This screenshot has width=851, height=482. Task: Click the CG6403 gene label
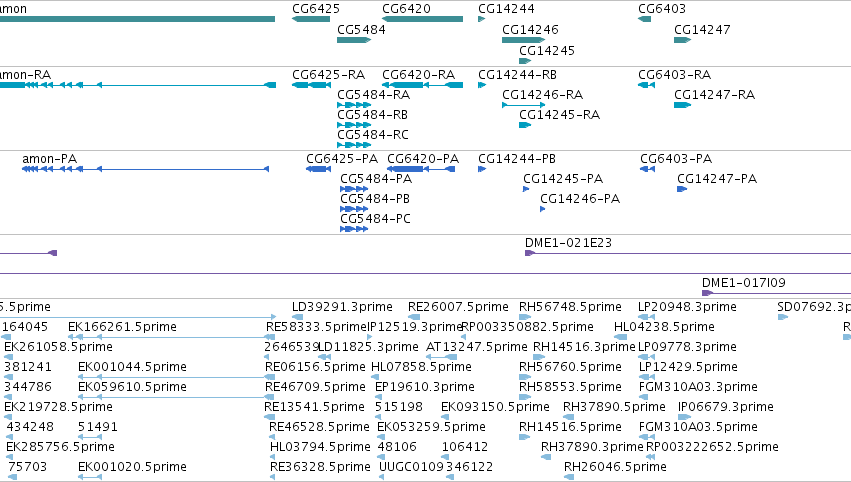point(662,9)
